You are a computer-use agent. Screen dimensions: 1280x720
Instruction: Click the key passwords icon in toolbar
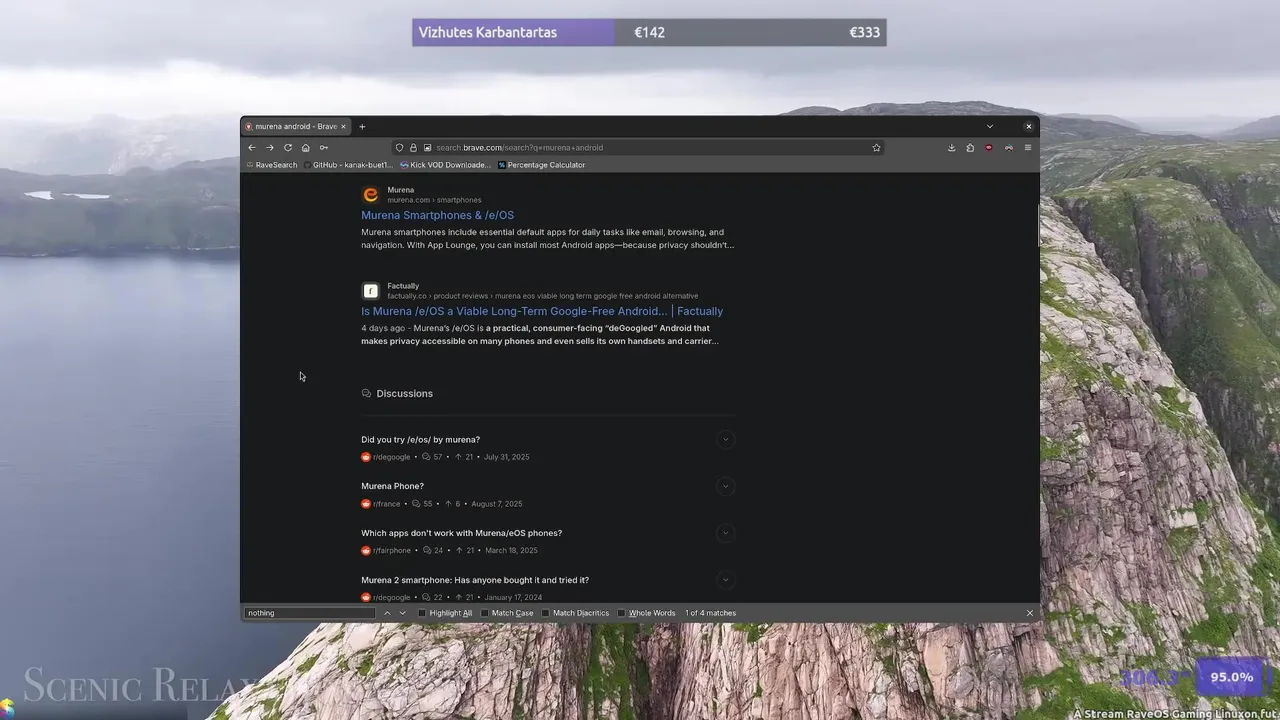[x=323, y=147]
